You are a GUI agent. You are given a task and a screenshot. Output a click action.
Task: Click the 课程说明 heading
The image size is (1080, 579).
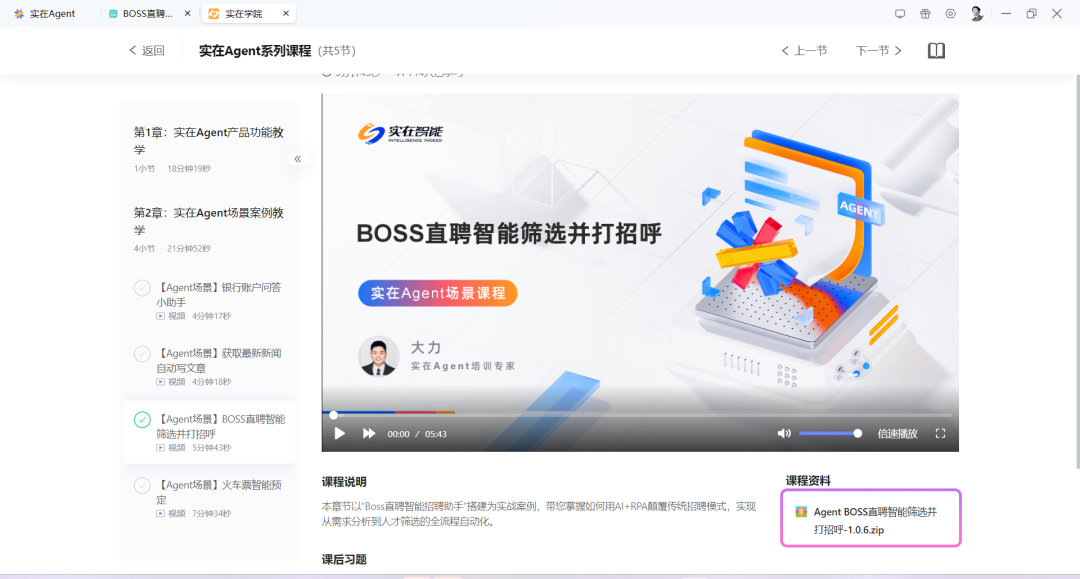tap(344, 482)
